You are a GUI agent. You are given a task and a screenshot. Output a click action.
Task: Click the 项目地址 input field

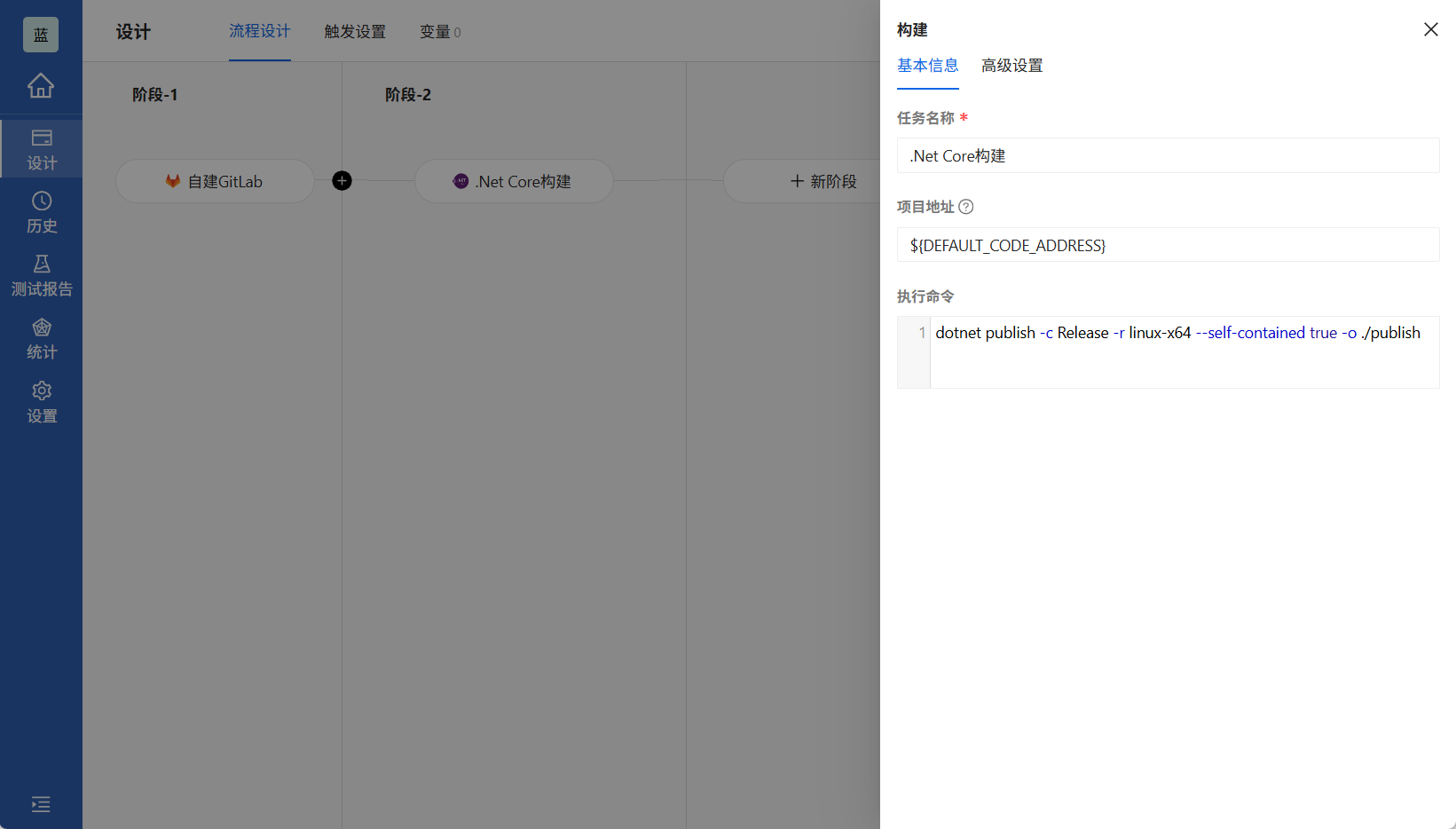tap(1167, 245)
